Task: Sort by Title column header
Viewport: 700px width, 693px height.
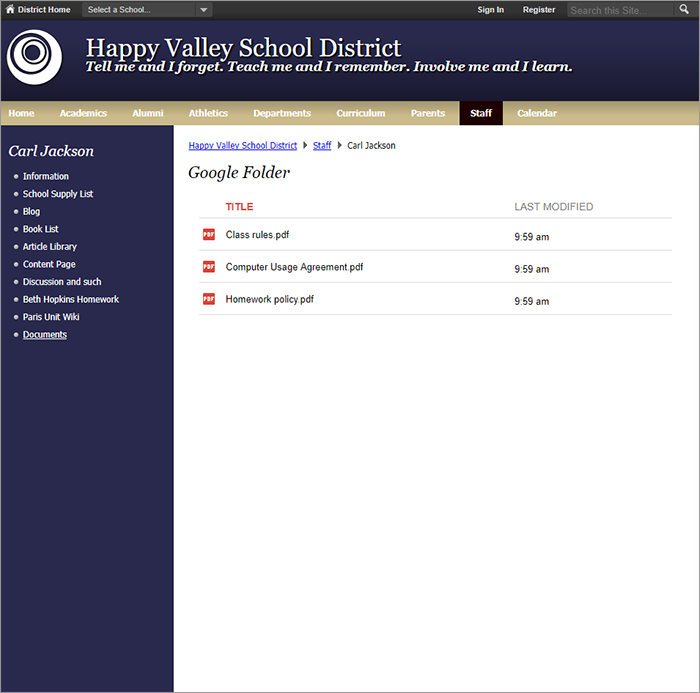Action: 239,207
